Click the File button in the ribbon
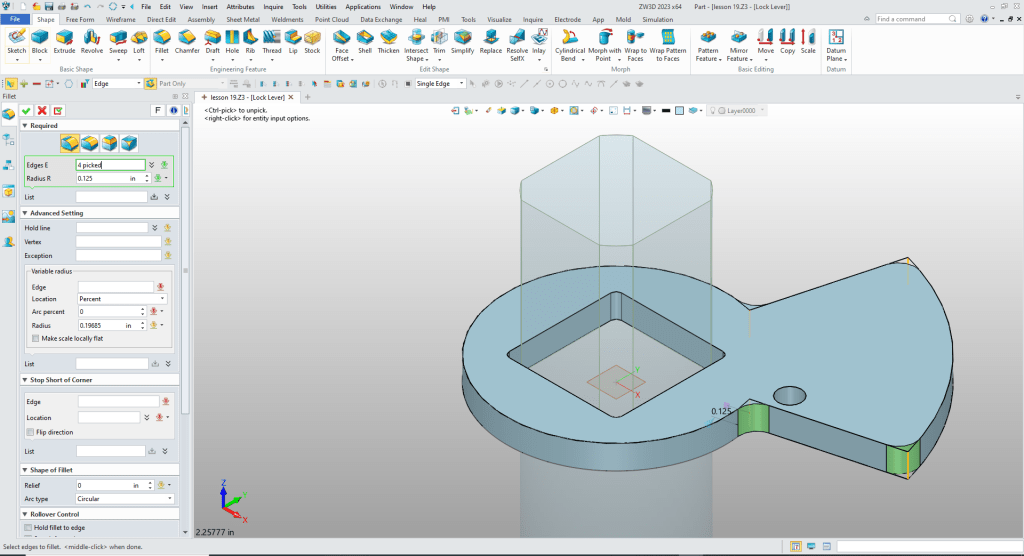 pyautogui.click(x=16, y=19)
